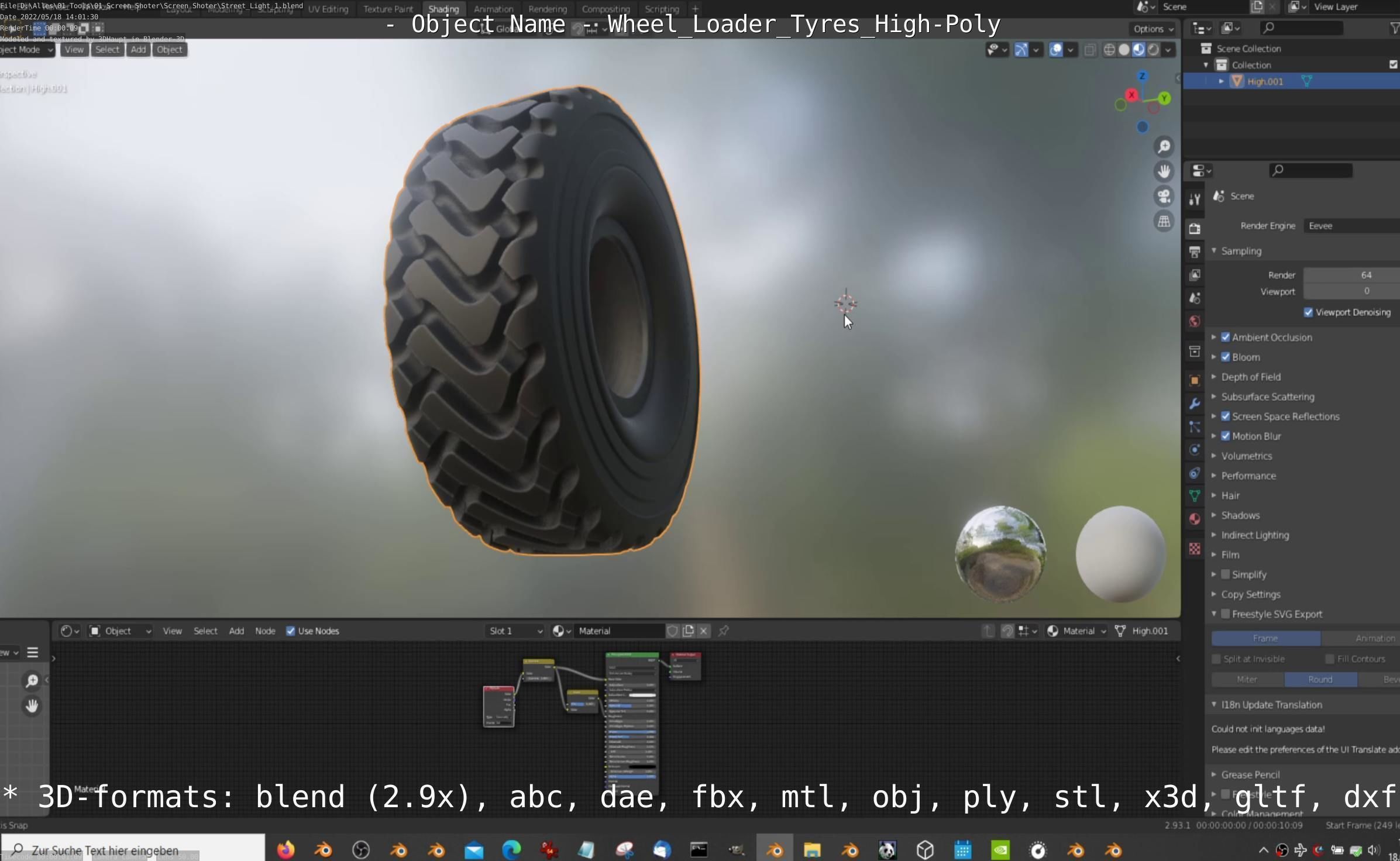The width and height of the screenshot is (1400, 861).
Task: Click pan hand icon in node editor
Action: click(32, 705)
